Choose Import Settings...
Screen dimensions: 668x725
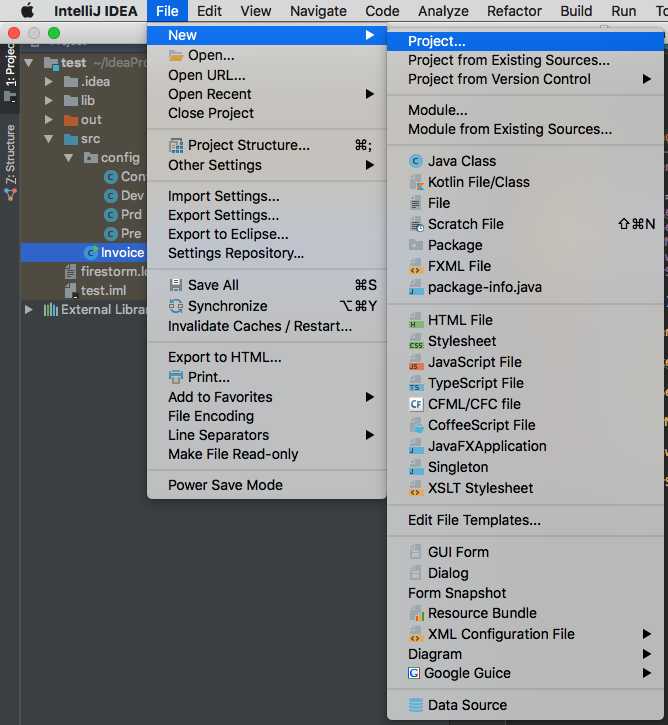point(267,196)
